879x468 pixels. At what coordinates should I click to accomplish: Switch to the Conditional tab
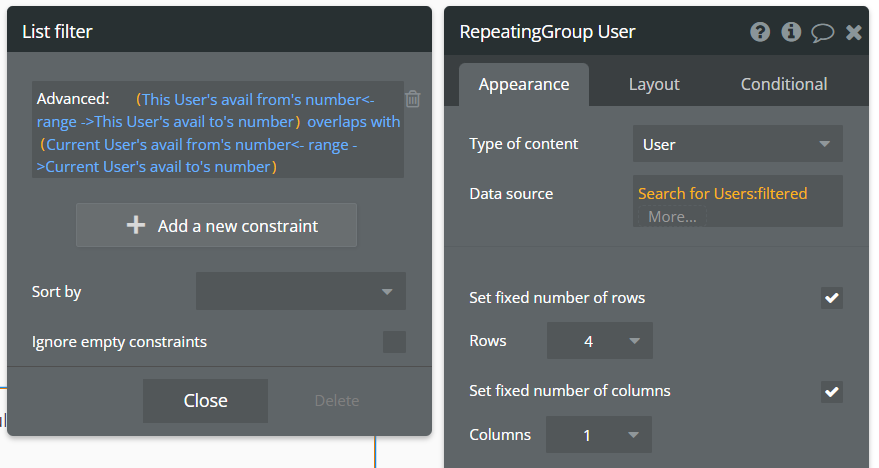tap(784, 85)
